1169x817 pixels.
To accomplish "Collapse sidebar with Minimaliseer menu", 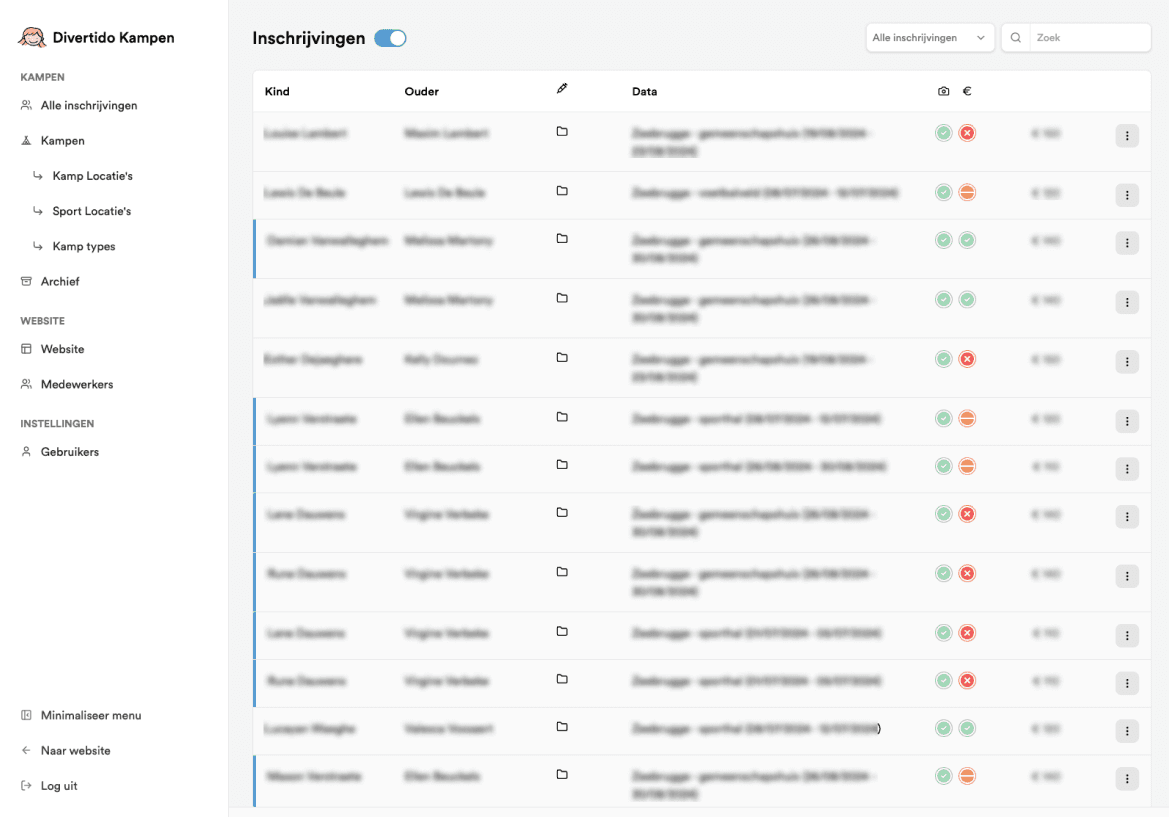I will pos(90,716).
